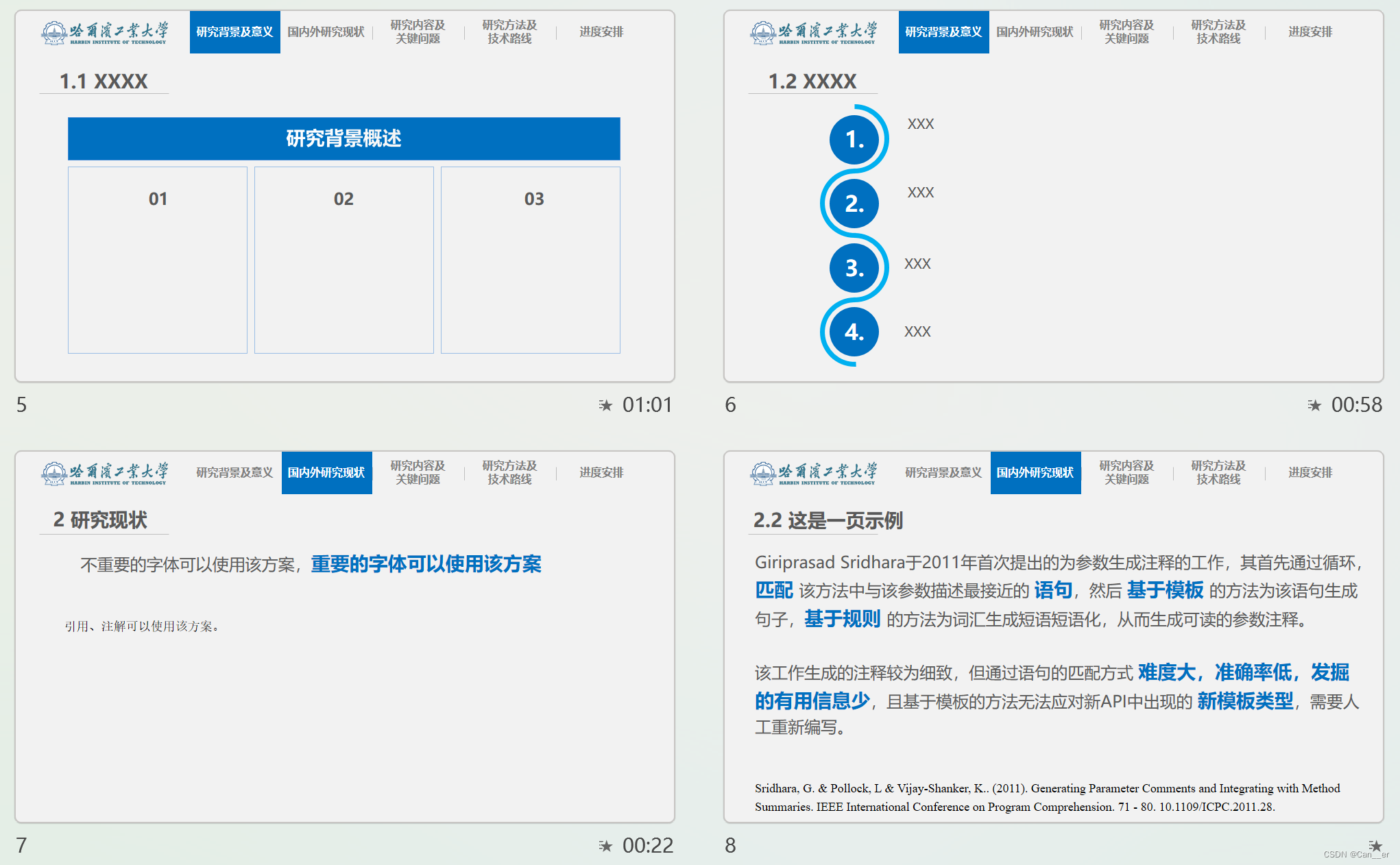Click the 研究内容及关键问题 tab in slide 8

point(1127,473)
